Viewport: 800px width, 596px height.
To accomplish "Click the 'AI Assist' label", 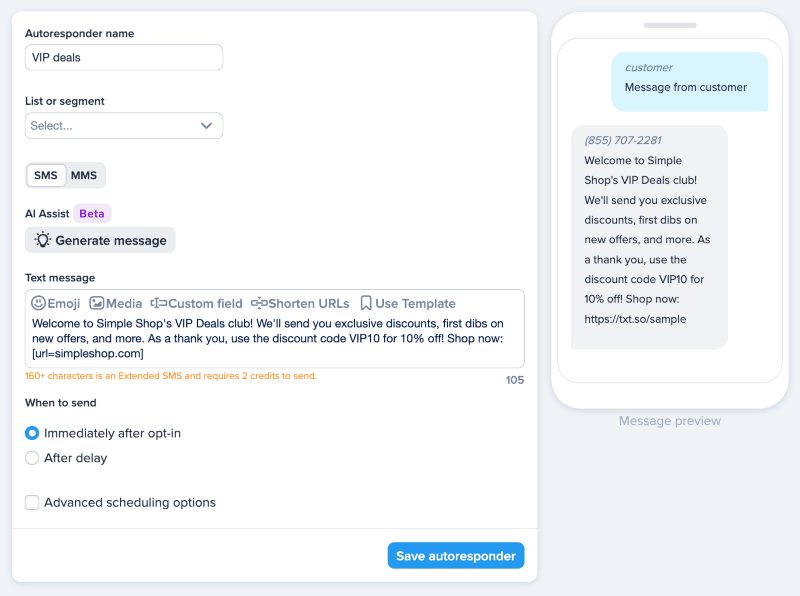I will click(47, 213).
